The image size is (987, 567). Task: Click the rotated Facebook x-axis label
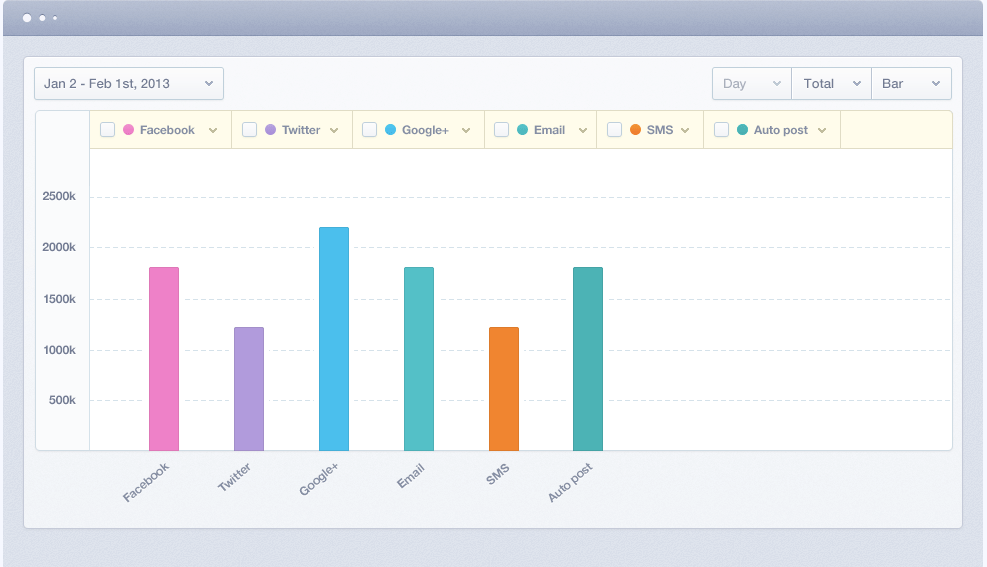pos(146,482)
